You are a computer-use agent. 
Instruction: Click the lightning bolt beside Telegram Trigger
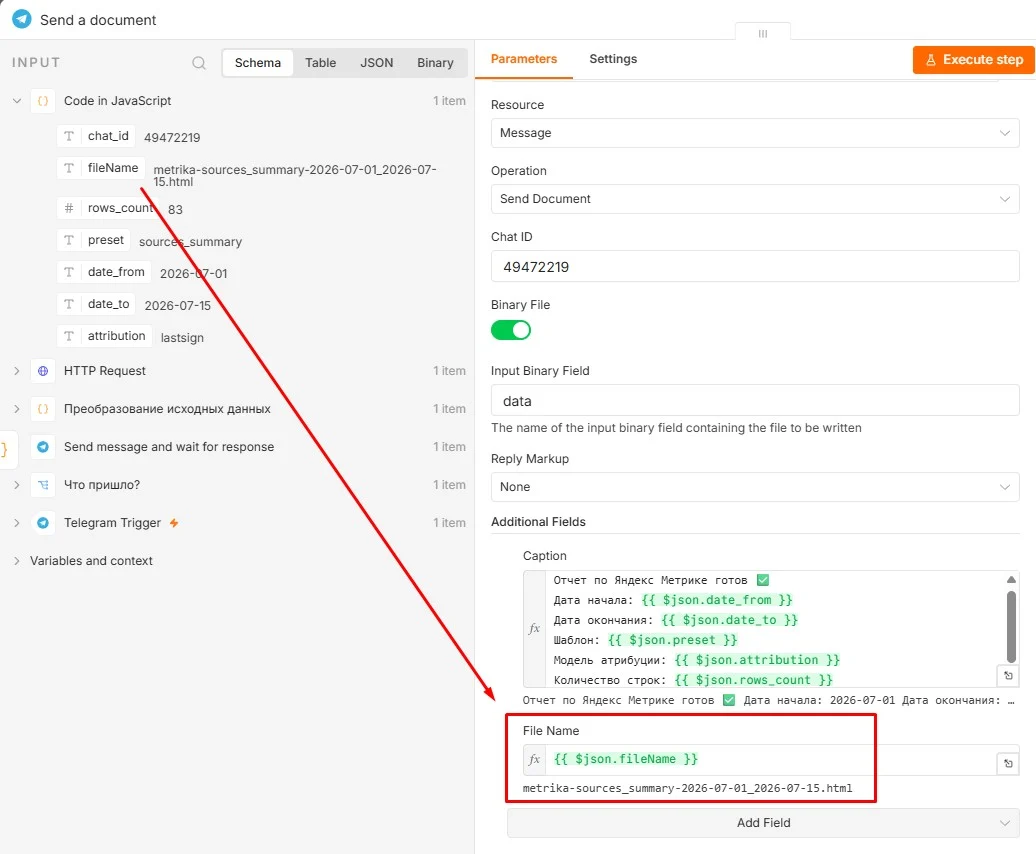pyautogui.click(x=174, y=523)
